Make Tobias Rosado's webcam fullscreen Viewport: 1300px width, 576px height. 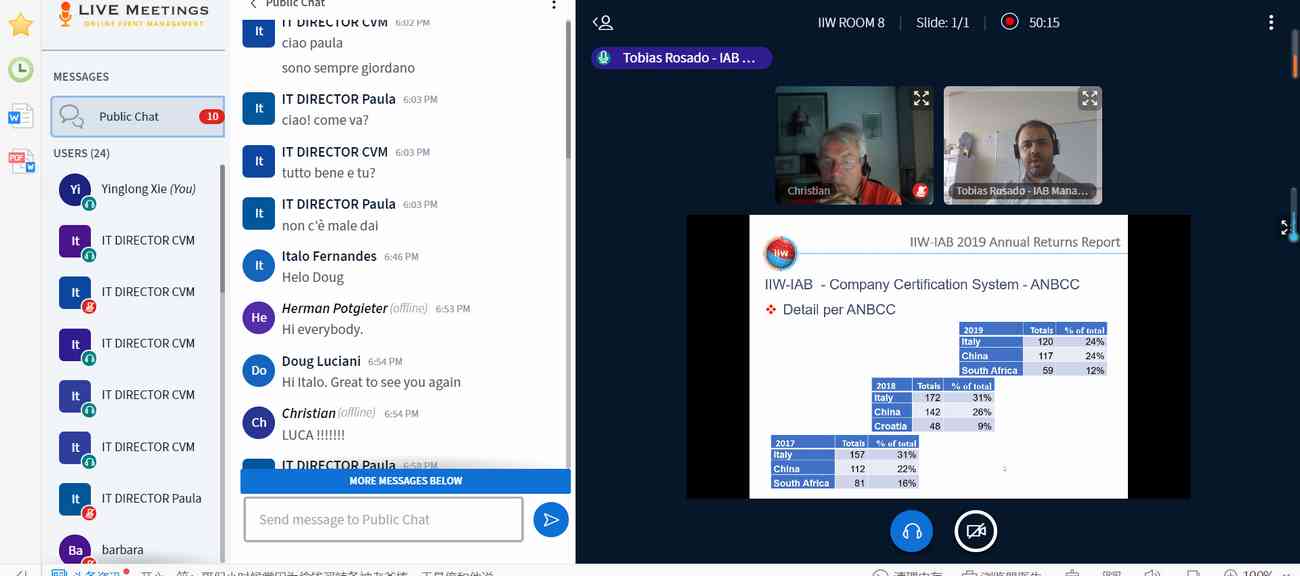coord(1089,98)
